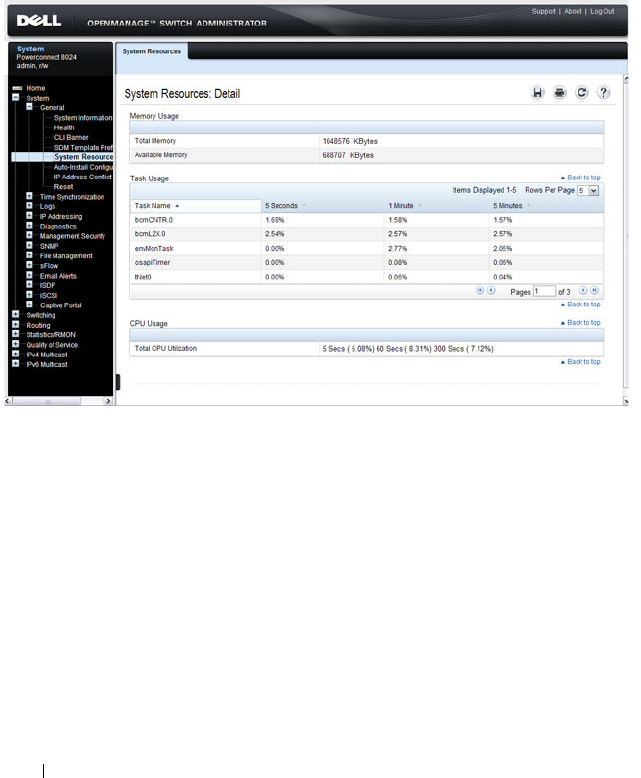Screen dimensions: 641x778
Task: Open CLI Banner tree item
Action: click(x=71, y=137)
